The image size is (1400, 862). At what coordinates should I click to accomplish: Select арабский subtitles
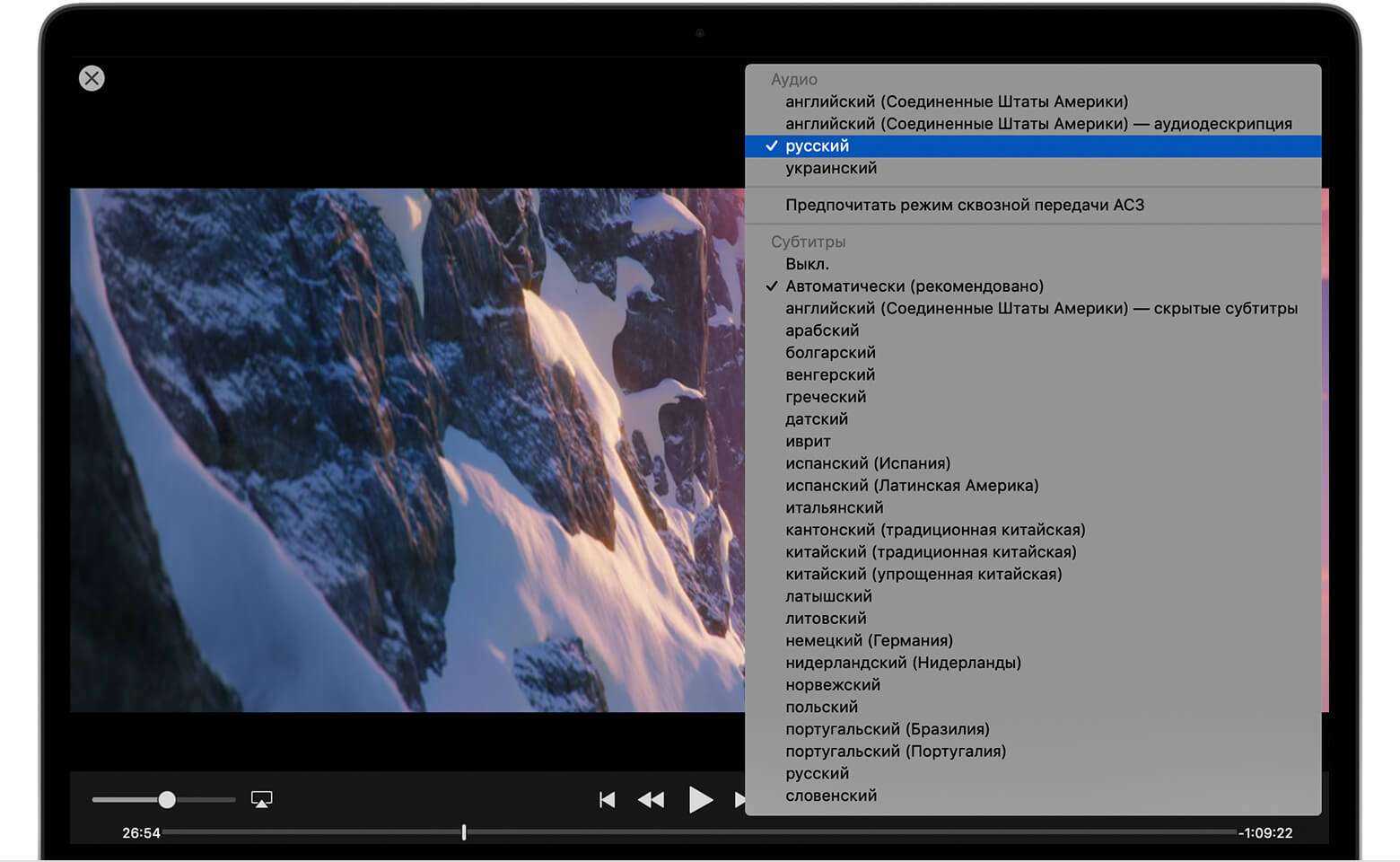click(822, 330)
